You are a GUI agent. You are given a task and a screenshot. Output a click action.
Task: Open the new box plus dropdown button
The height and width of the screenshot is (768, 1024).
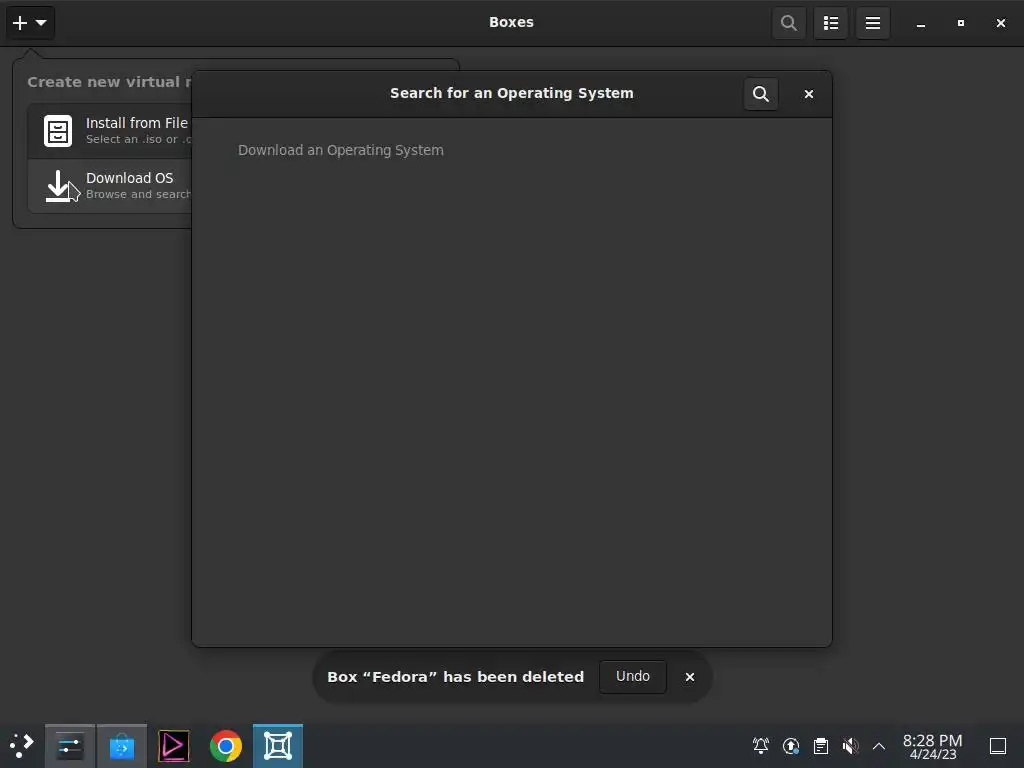tap(30, 23)
